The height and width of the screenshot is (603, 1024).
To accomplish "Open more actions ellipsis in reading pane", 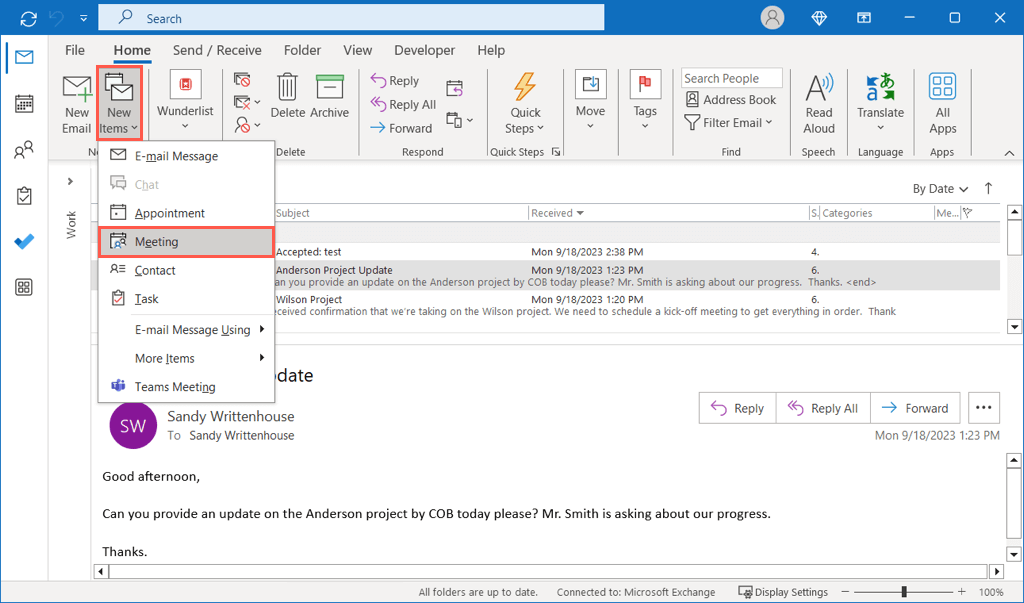I will click(984, 408).
